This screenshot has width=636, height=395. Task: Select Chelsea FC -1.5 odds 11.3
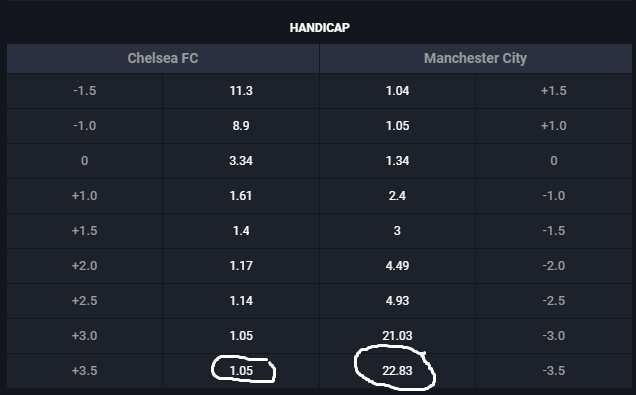tap(241, 90)
